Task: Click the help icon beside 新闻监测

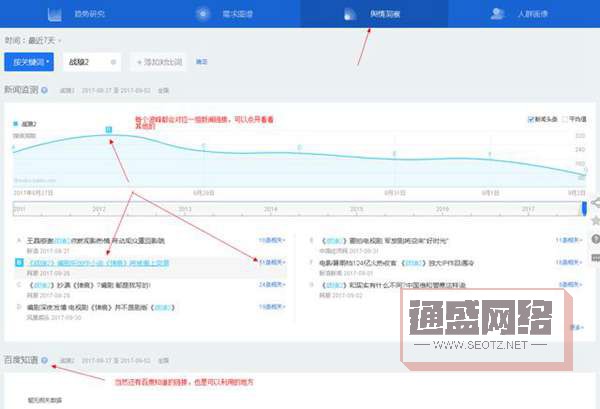Action: [44, 90]
